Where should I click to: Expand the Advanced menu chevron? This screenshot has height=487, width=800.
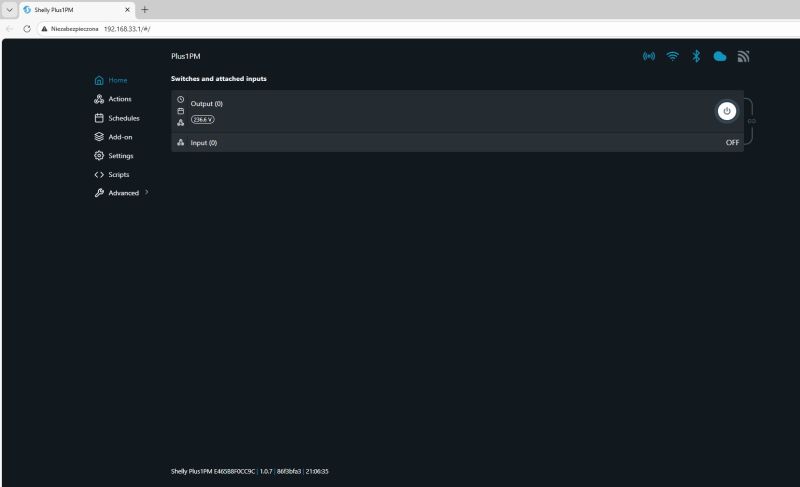[x=147, y=192]
